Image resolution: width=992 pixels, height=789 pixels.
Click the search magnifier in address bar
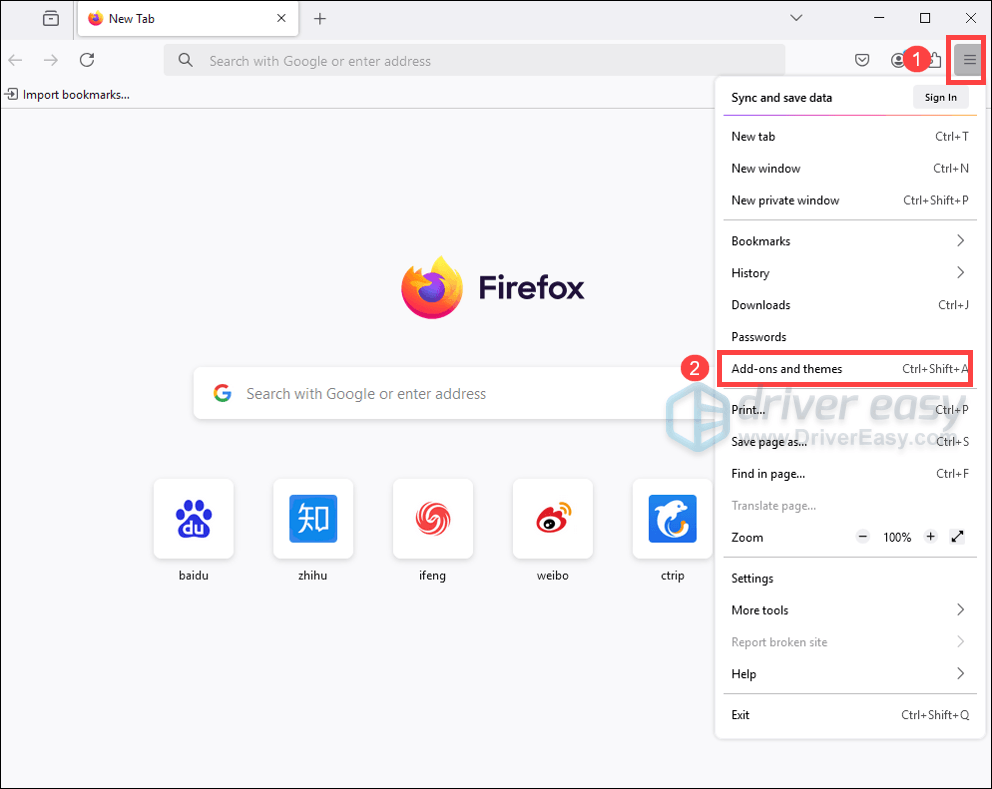click(185, 60)
